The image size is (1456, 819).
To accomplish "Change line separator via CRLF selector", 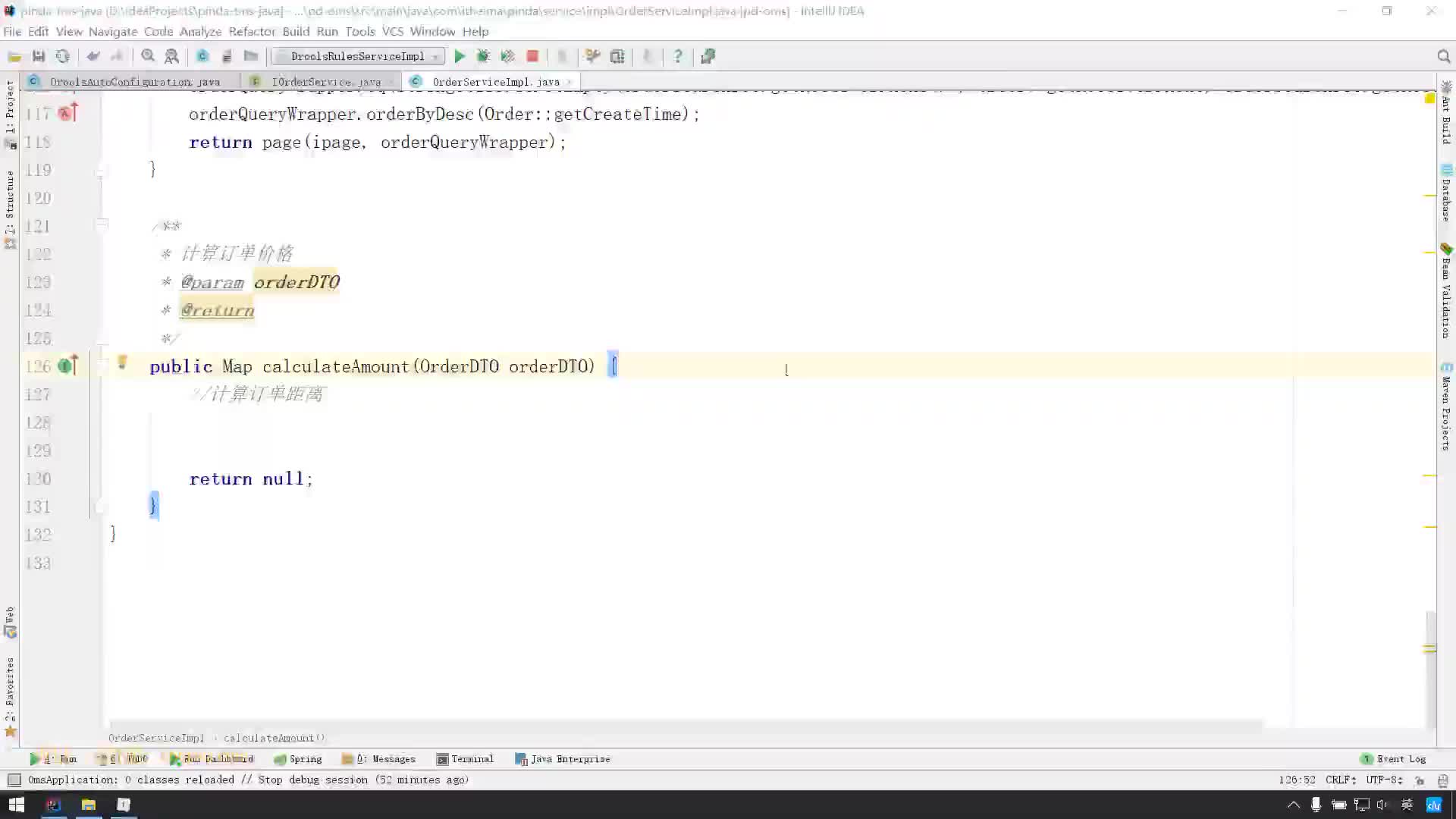I will 1341,780.
